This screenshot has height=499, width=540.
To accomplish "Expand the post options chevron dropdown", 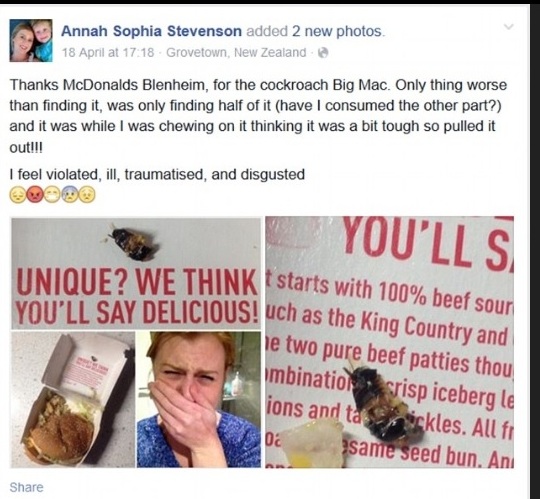I will [508, 27].
